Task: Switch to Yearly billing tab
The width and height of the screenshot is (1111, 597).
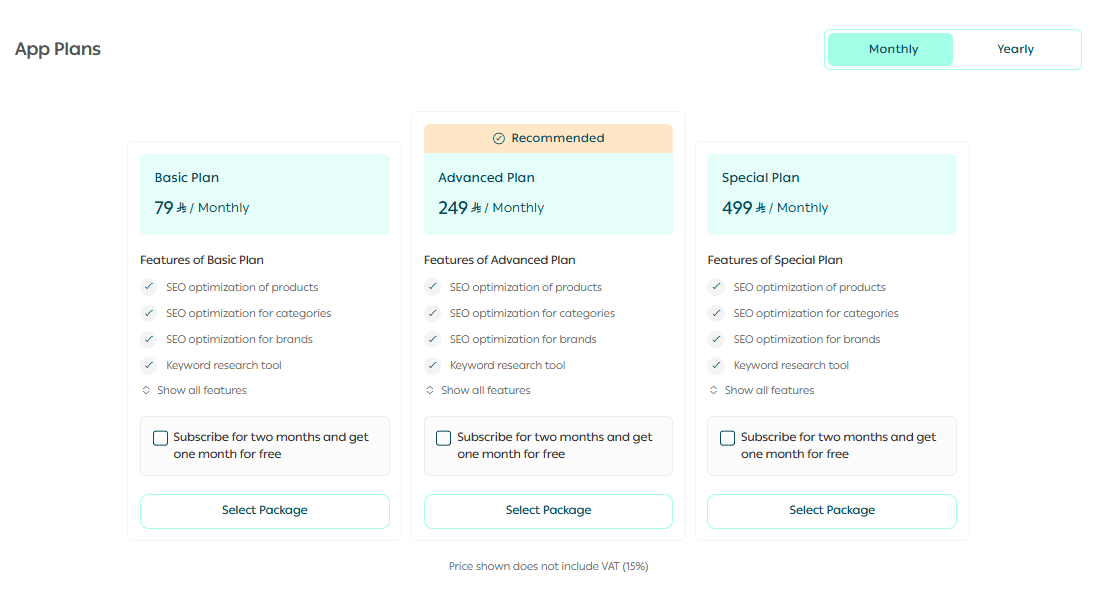Action: (1015, 49)
